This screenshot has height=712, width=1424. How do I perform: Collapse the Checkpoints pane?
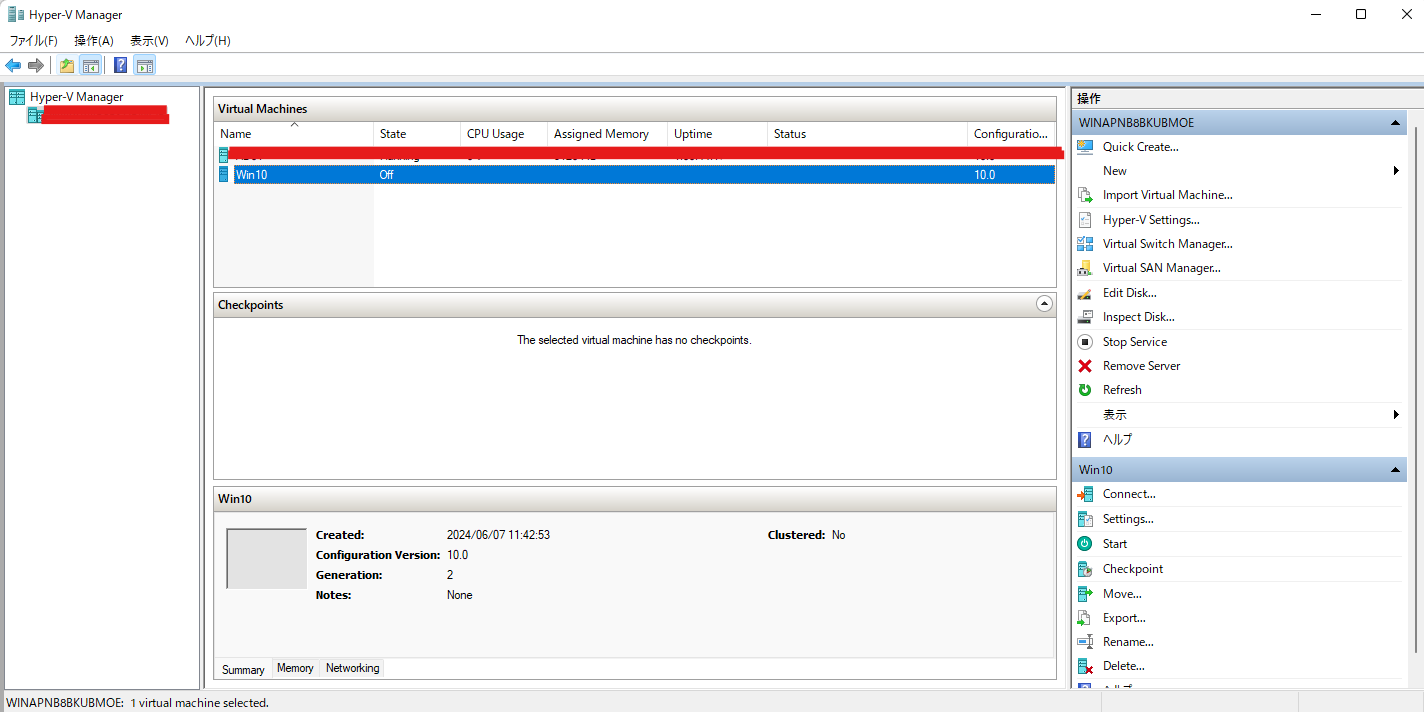coord(1044,304)
